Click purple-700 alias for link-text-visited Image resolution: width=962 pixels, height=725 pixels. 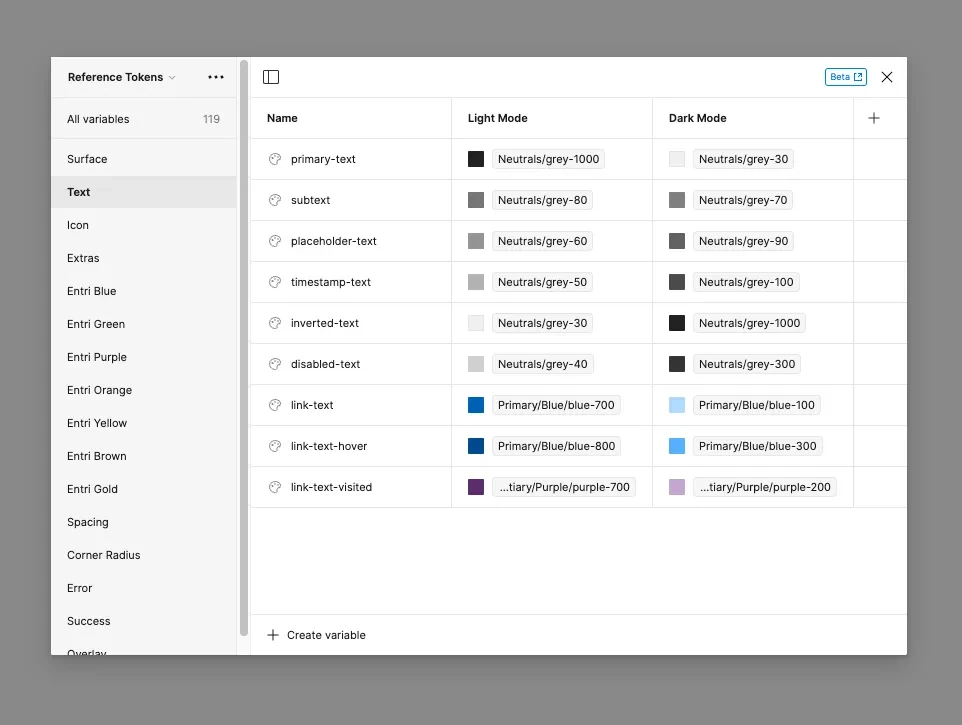click(x=564, y=487)
